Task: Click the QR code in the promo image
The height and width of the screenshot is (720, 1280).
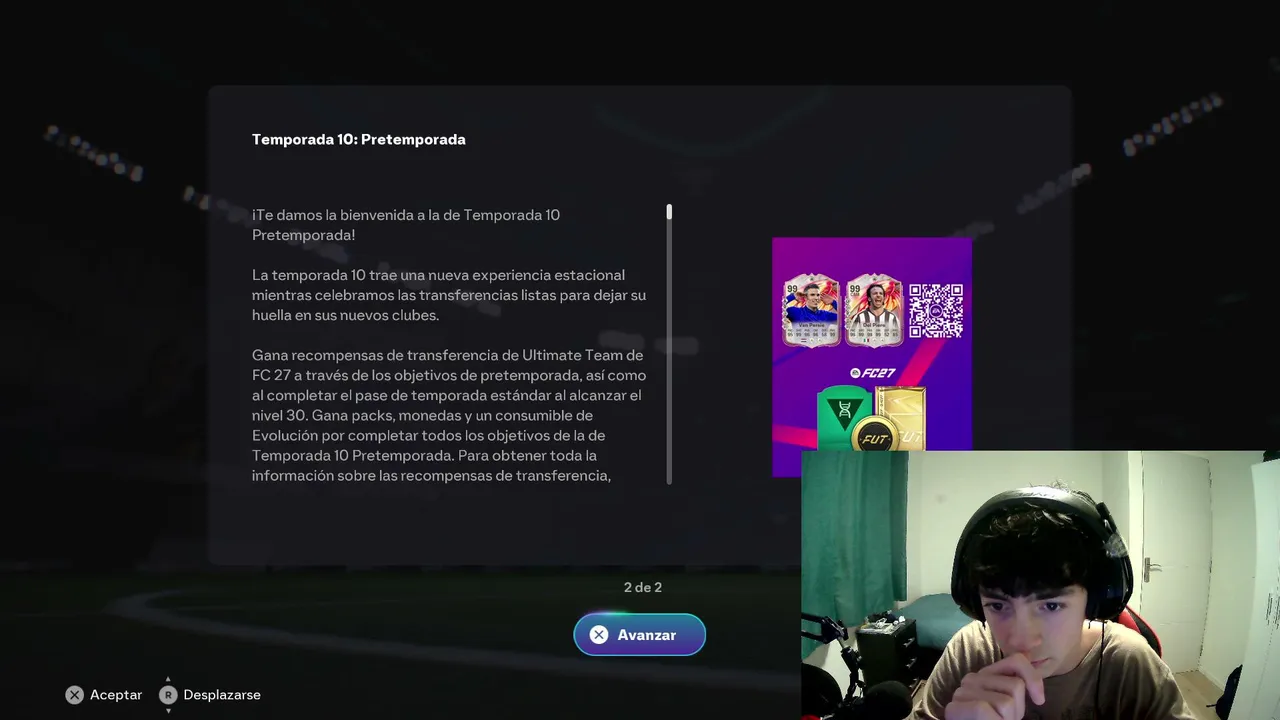Action: pos(936,311)
